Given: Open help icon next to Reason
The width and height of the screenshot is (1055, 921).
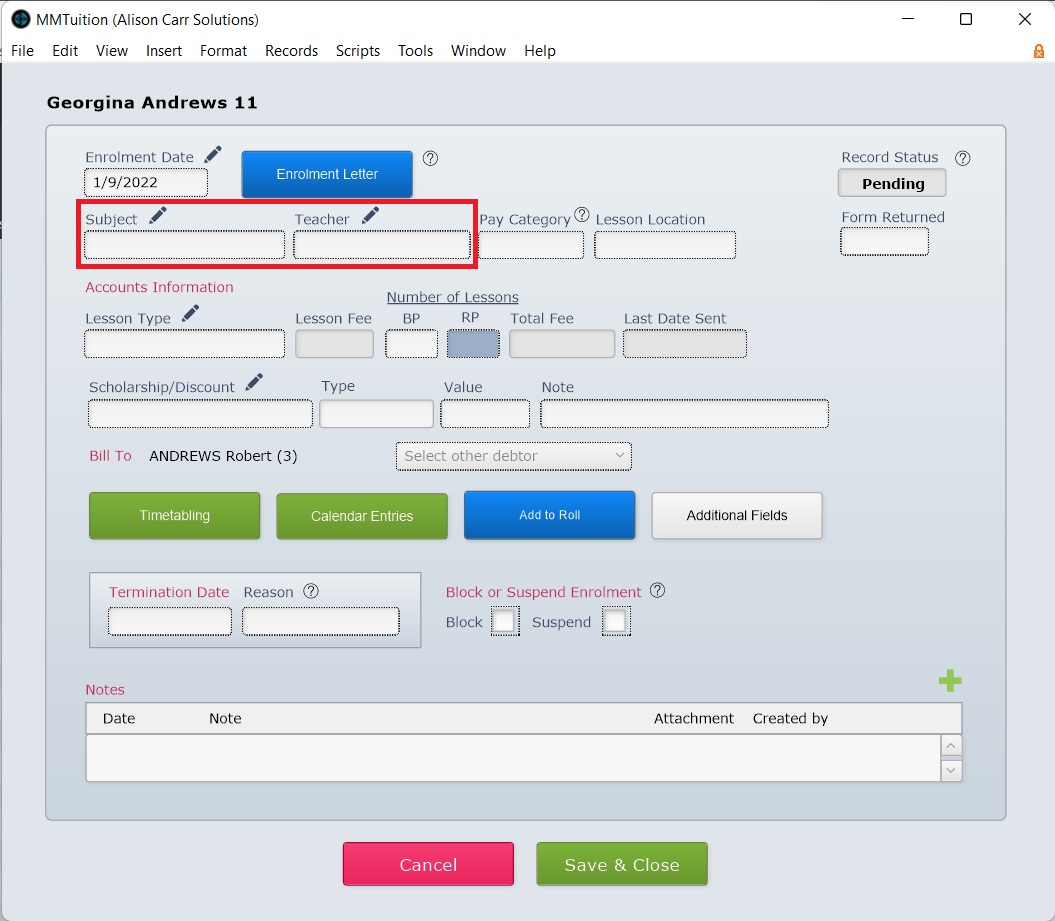Looking at the screenshot, I should 311,591.
